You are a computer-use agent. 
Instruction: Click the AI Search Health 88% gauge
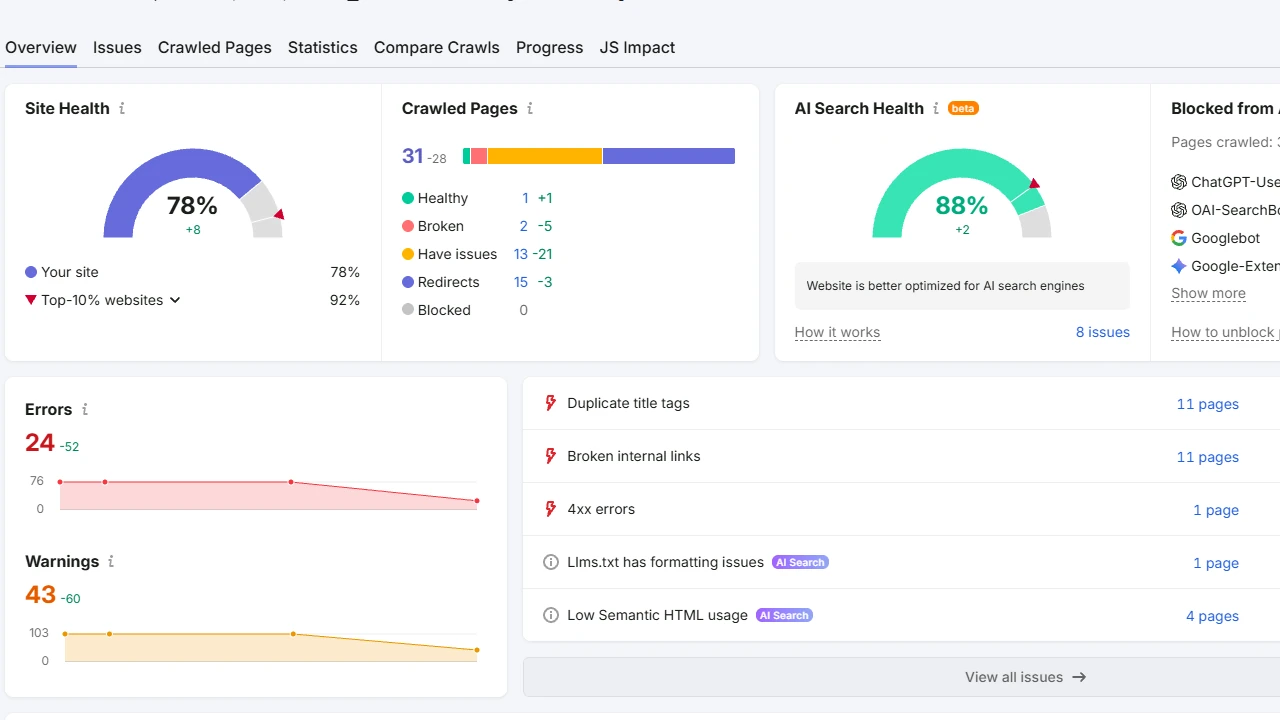[962, 193]
